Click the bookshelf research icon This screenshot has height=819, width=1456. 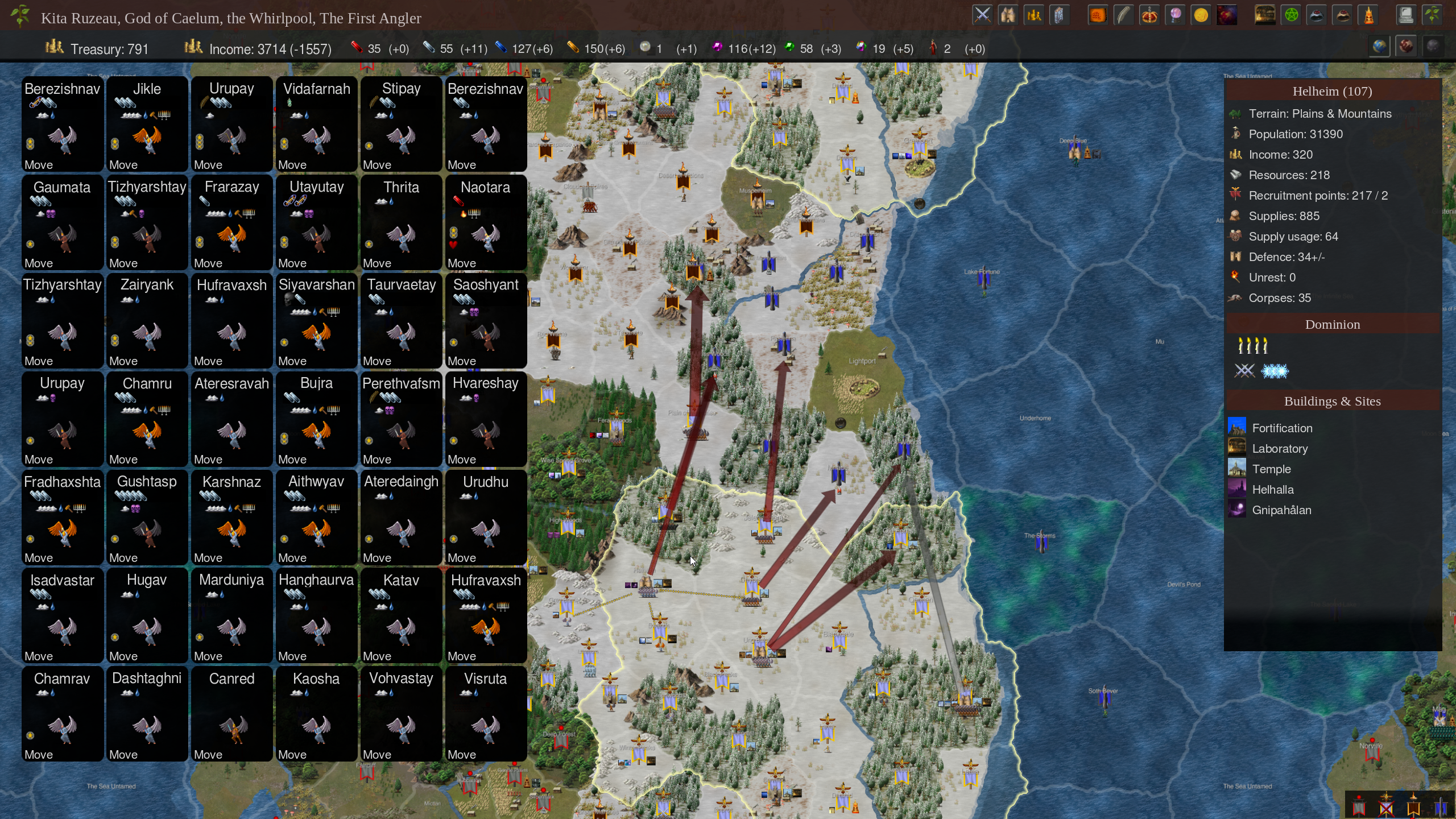tap(1265, 15)
